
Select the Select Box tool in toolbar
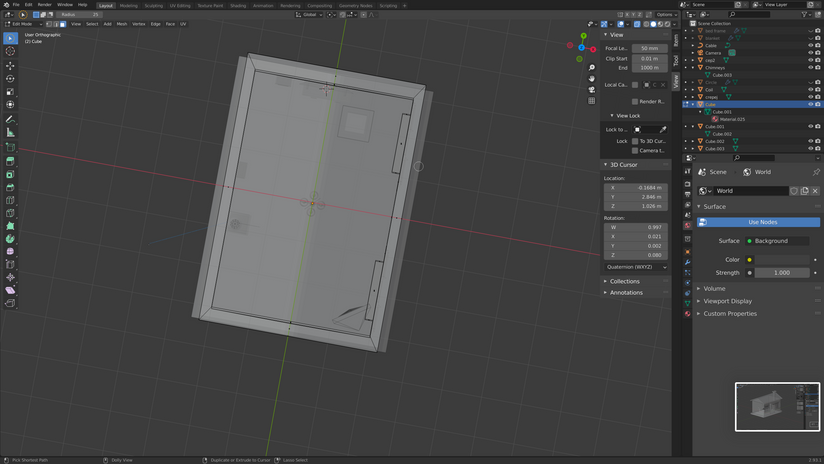point(10,38)
